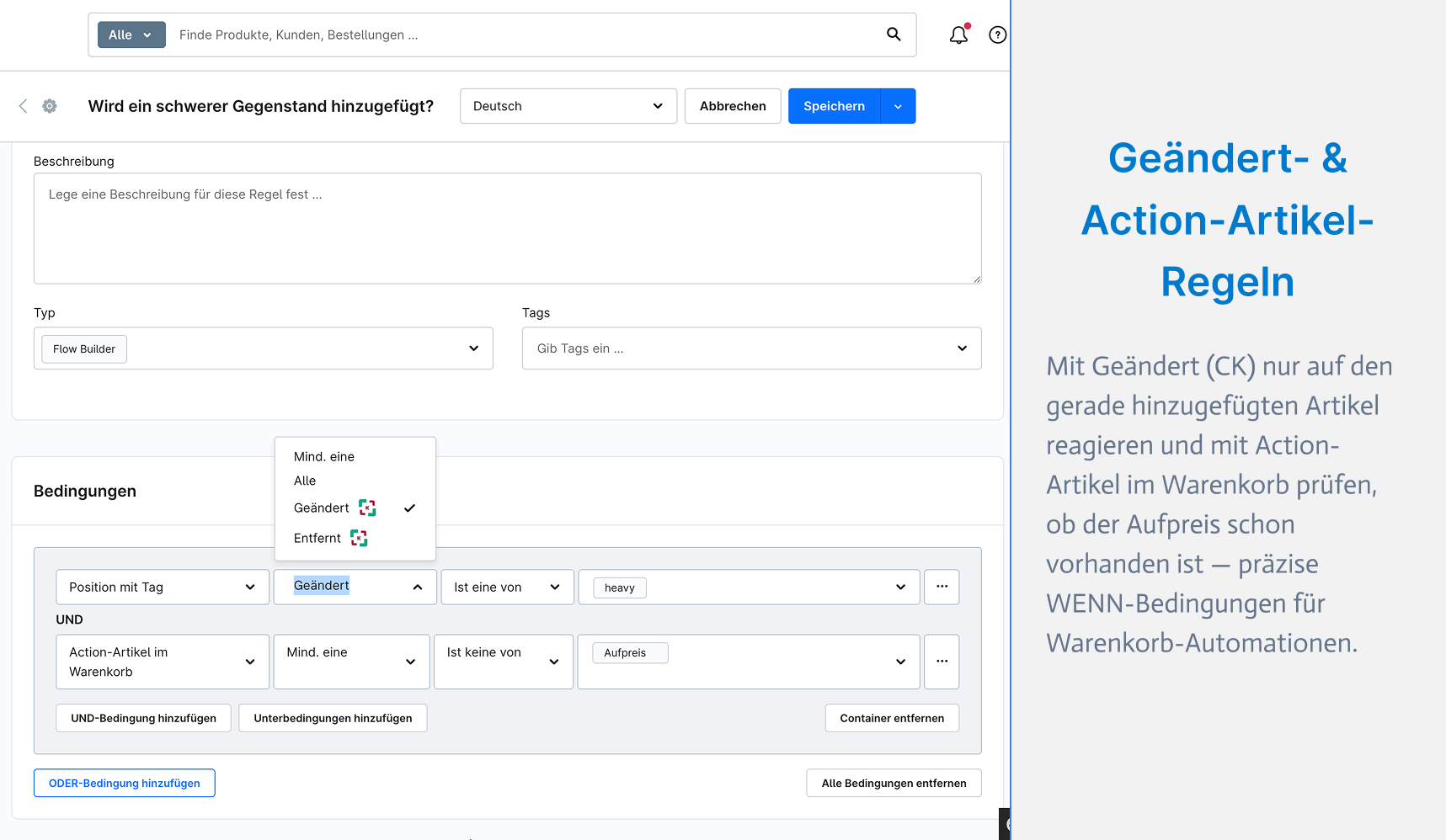The height and width of the screenshot is (840, 1446).
Task: Click UND-Bedingung hinzufügen
Action: coord(144,718)
